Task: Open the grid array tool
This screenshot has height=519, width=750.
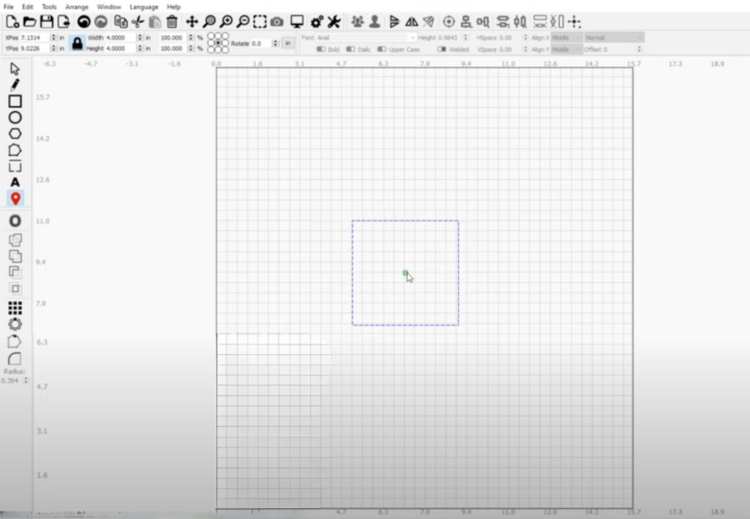Action: click(x=15, y=306)
